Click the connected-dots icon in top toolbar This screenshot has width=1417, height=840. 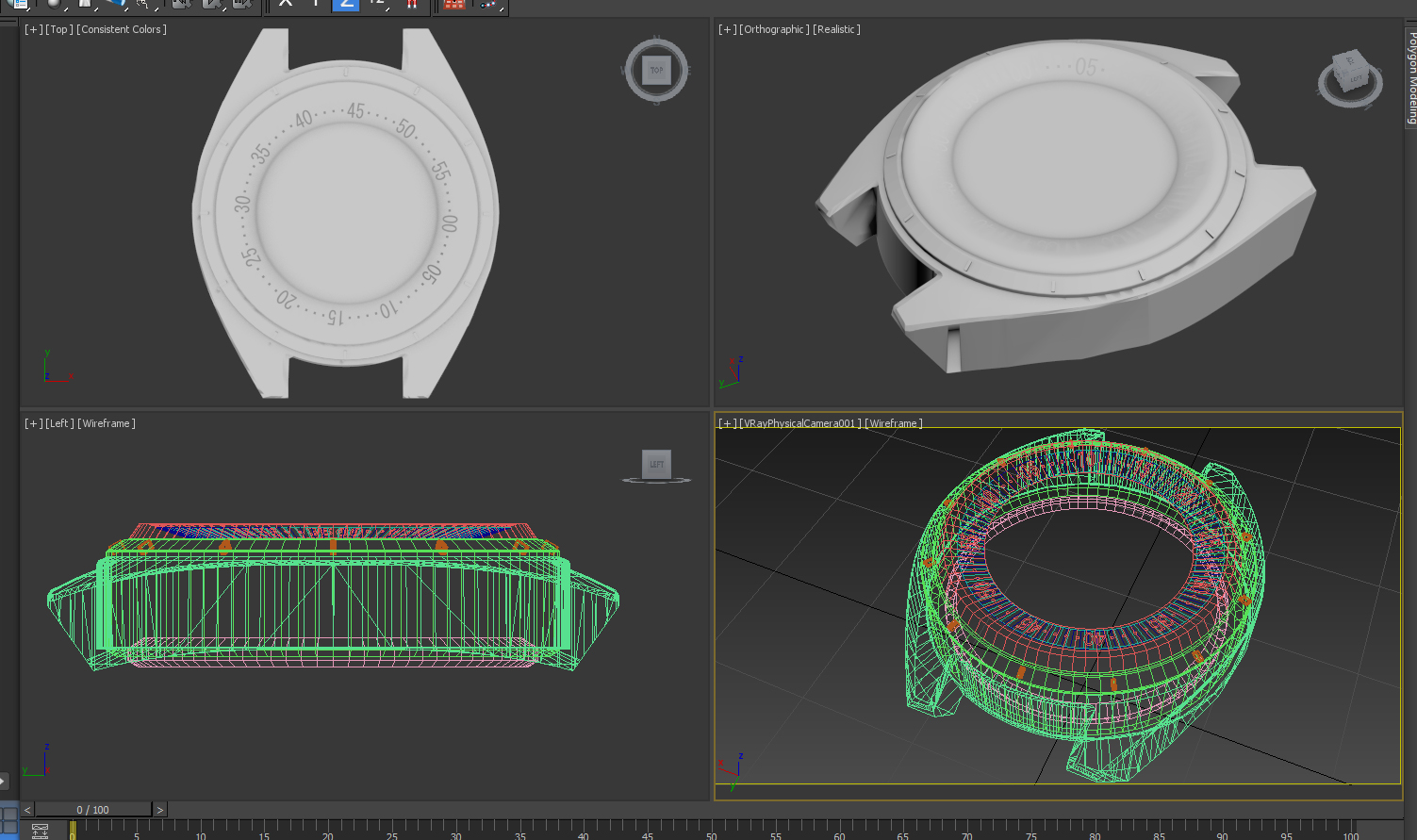click(x=488, y=5)
